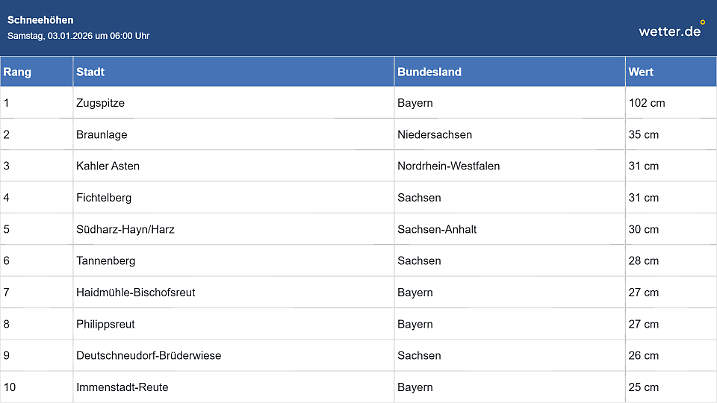Click Haidmühle-Bischofsreut in the list
Viewport: 717px width, 403px height.
click(x=135, y=293)
